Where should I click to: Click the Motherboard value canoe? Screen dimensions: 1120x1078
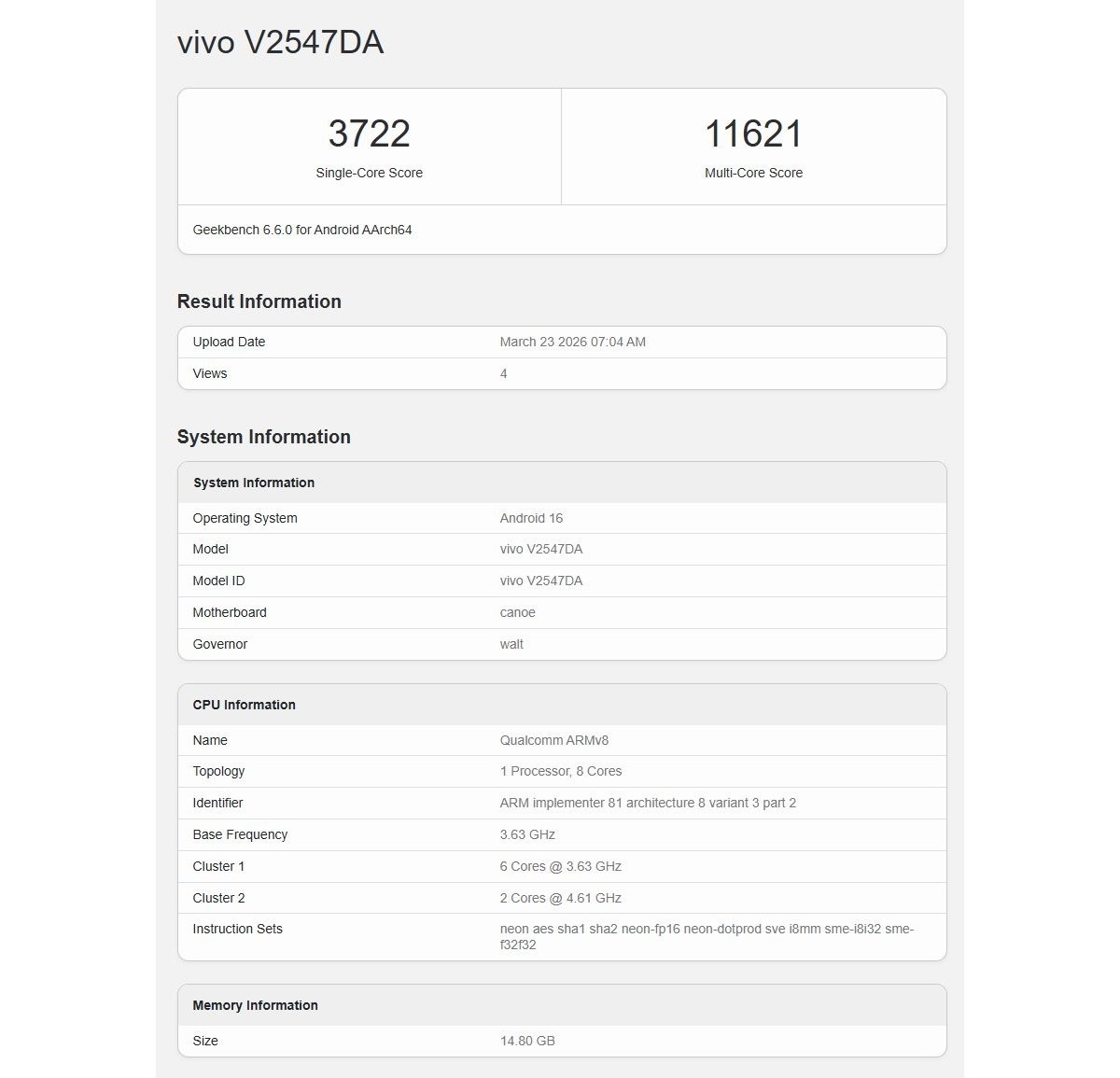coord(517,612)
